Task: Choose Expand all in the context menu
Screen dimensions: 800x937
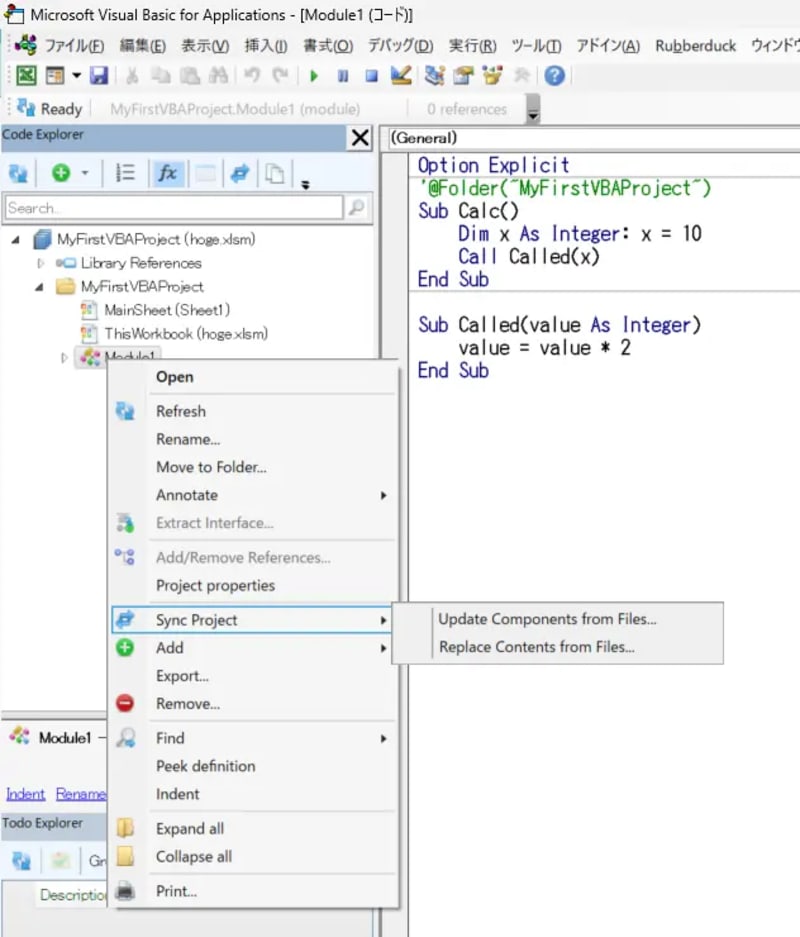Action: tap(253, 829)
